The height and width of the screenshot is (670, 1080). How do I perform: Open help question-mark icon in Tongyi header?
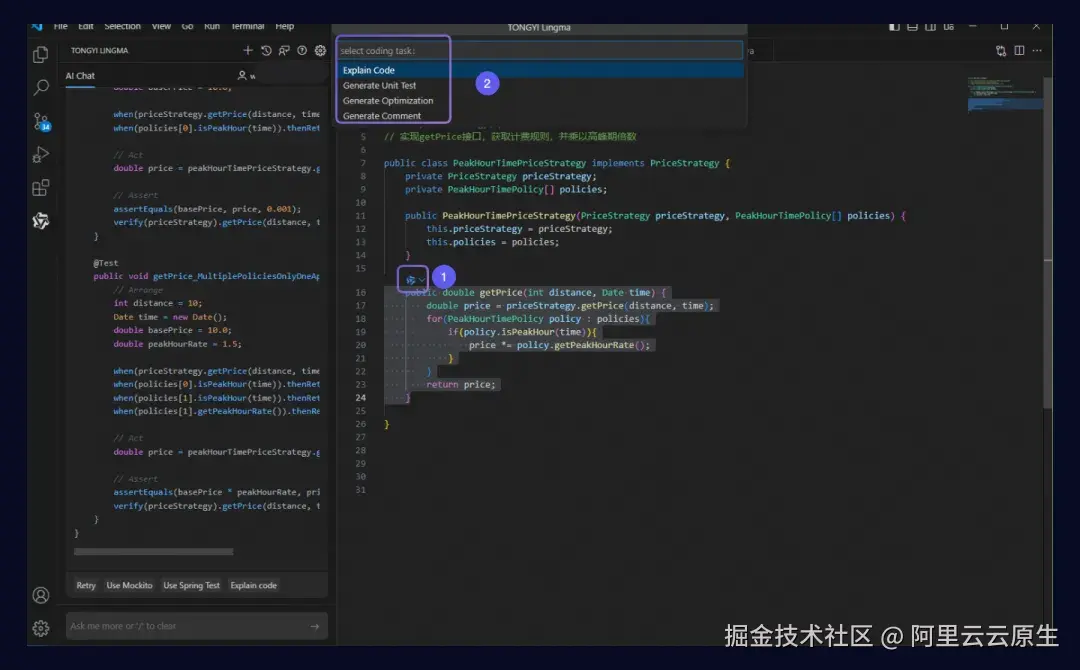pyautogui.click(x=302, y=50)
